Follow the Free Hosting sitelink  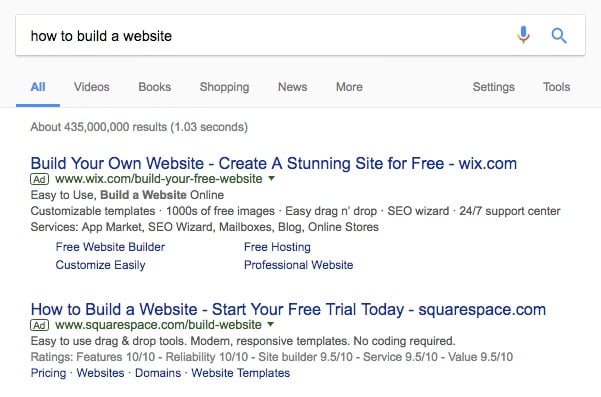coord(277,247)
